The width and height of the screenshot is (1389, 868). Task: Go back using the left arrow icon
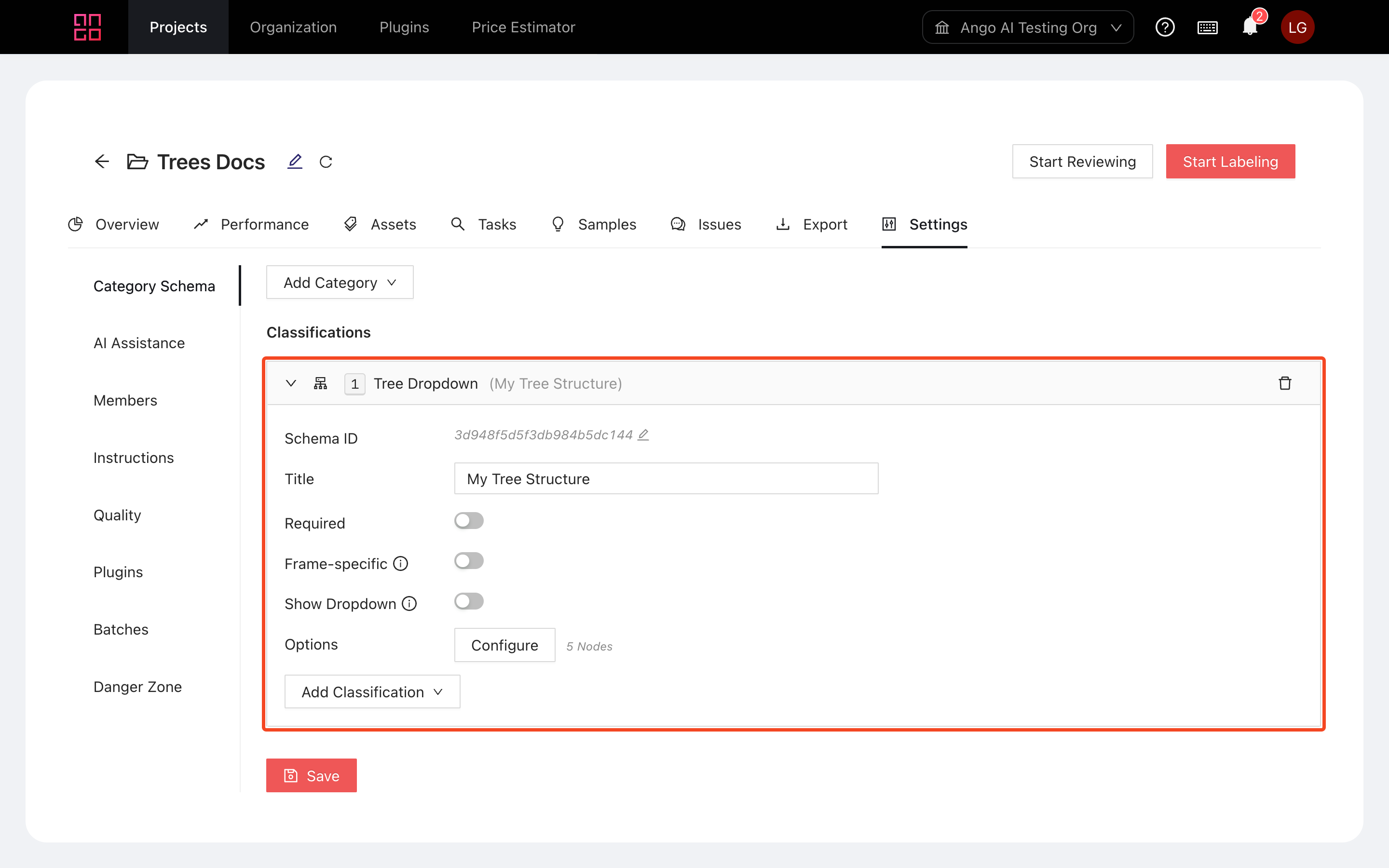pos(102,162)
